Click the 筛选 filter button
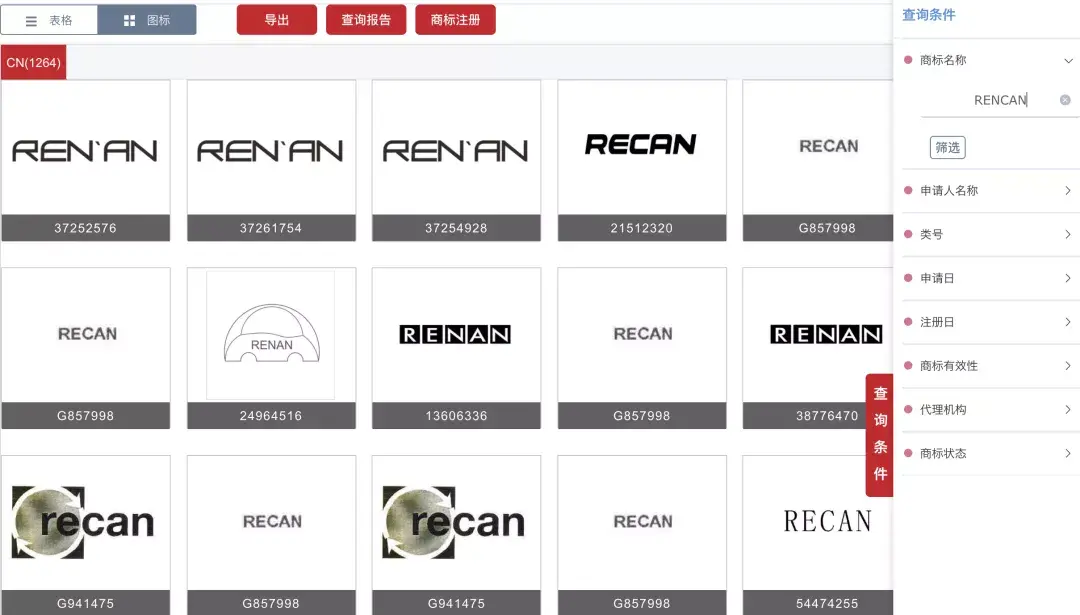This screenshot has height=615, width=1080. 947,148
